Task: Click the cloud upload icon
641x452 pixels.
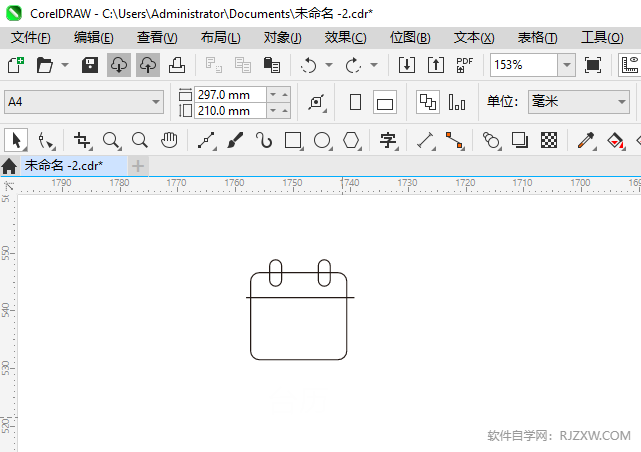Action: tap(148, 65)
